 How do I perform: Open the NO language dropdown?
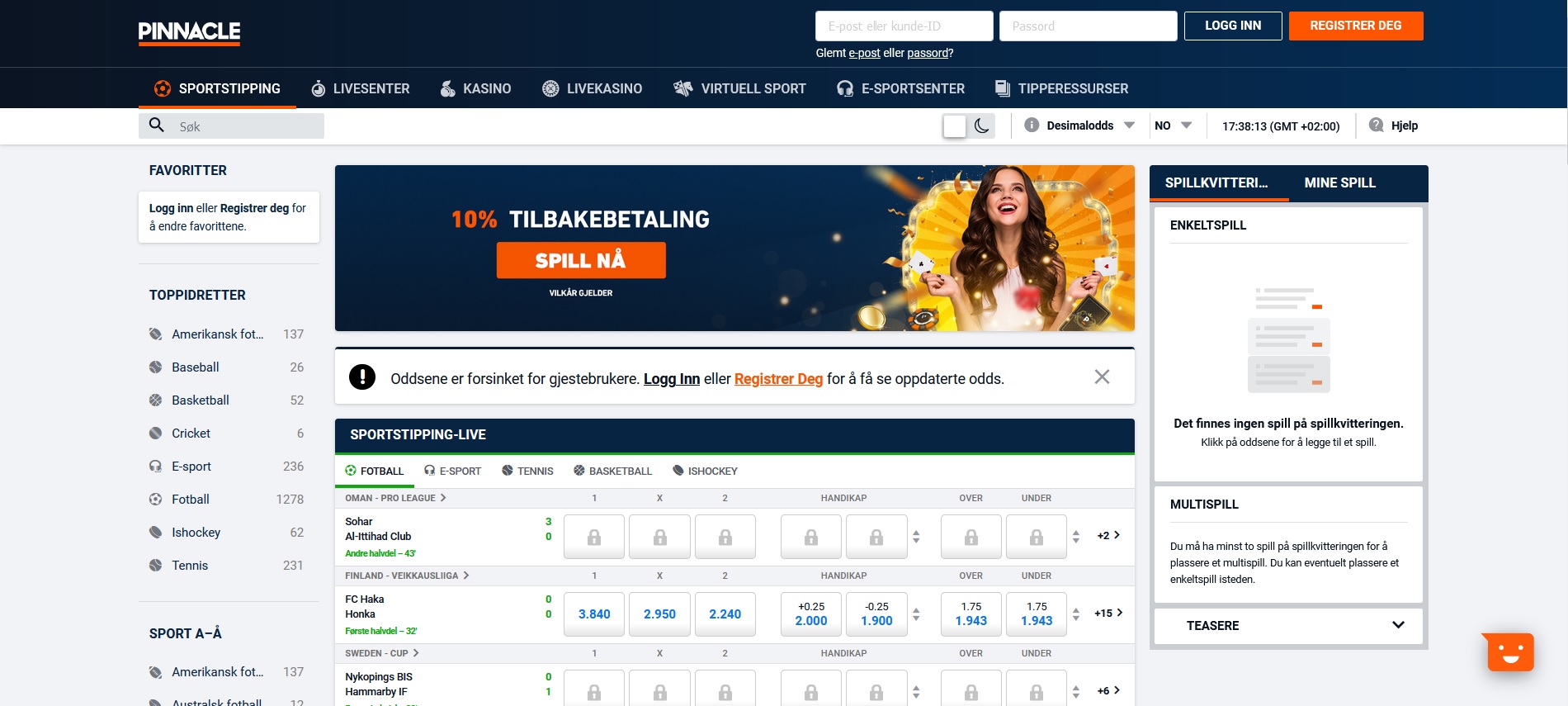pyautogui.click(x=1173, y=126)
